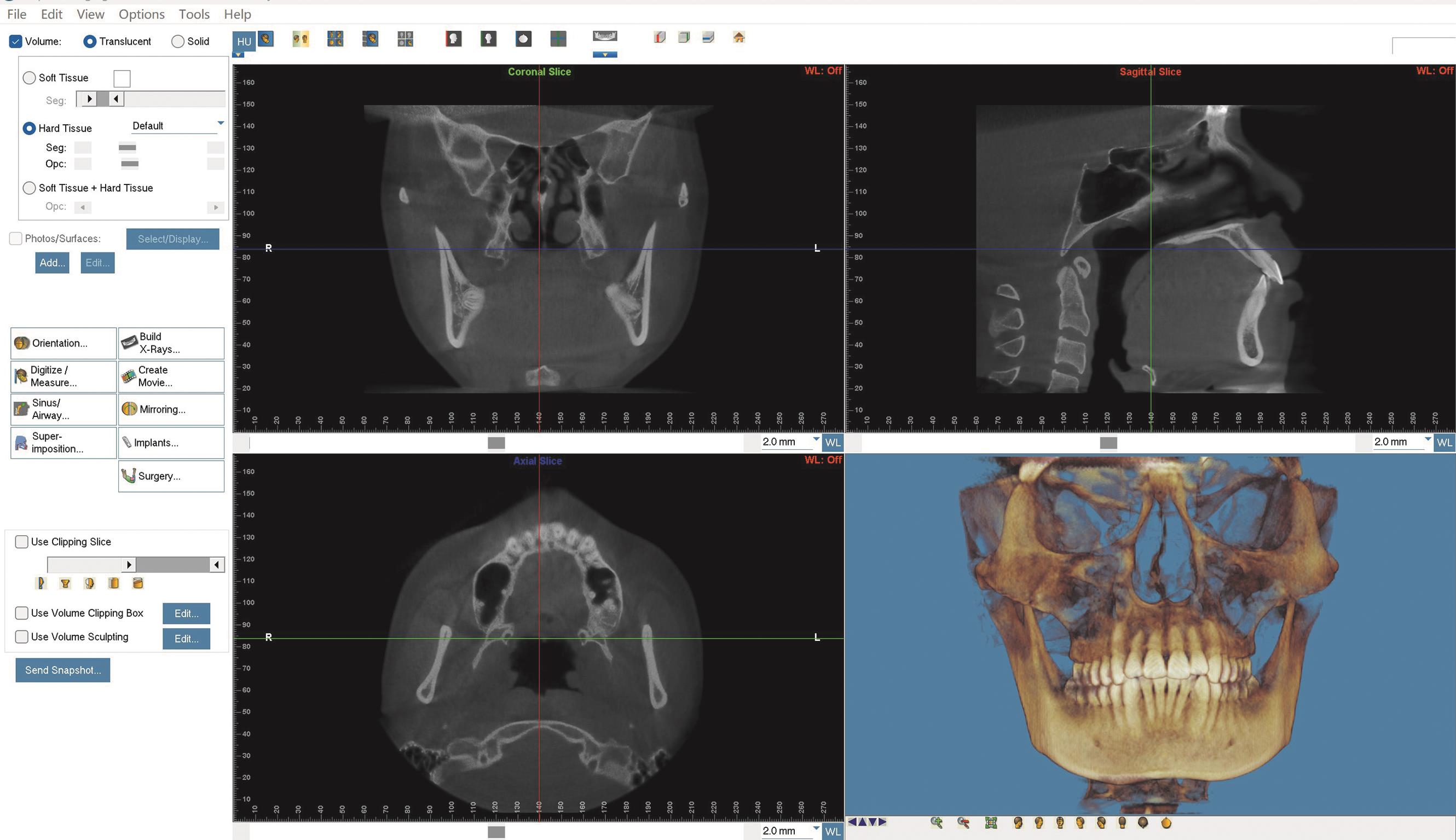This screenshot has width=1456, height=840.
Task: Open the Hard Tissue Default preset dropdown
Action: coord(221,123)
